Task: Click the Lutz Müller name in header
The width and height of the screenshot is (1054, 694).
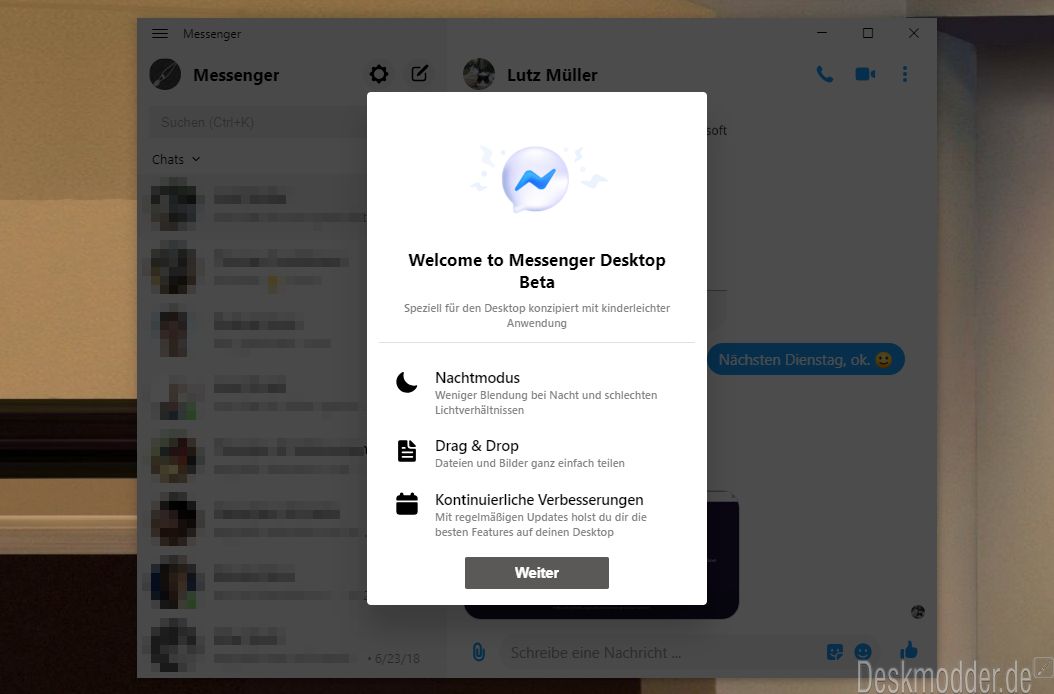Action: pos(552,75)
